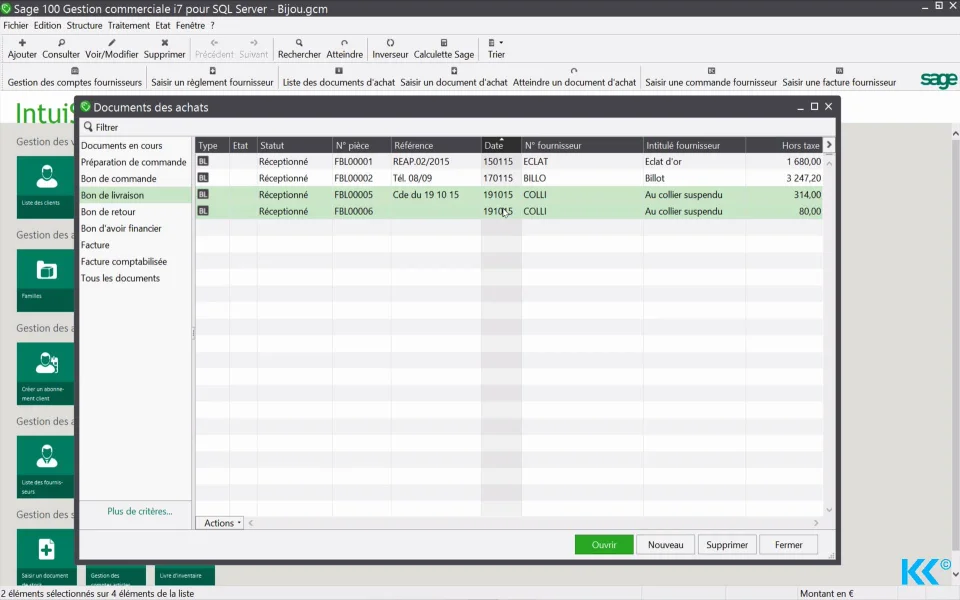Open Saisir une facture fournisseur
Image resolution: width=960 pixels, height=600 pixels.
point(839,77)
